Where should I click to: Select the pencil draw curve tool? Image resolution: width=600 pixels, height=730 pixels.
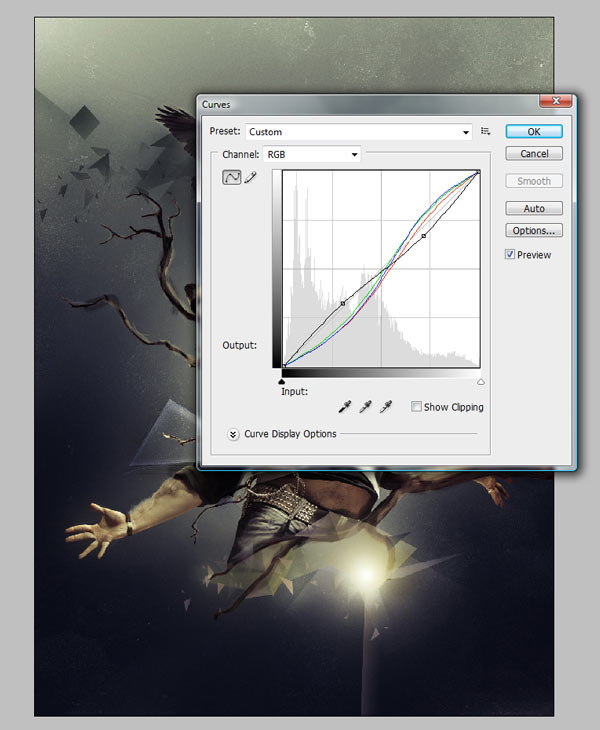click(250, 177)
